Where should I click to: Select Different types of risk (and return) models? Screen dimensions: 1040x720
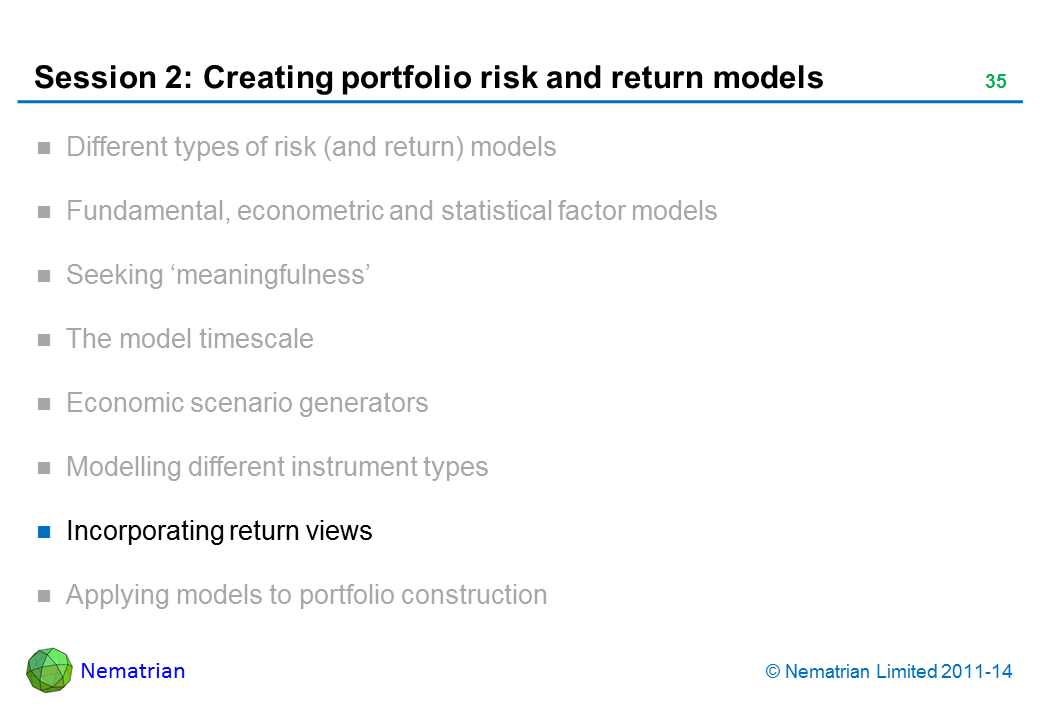[311, 148]
